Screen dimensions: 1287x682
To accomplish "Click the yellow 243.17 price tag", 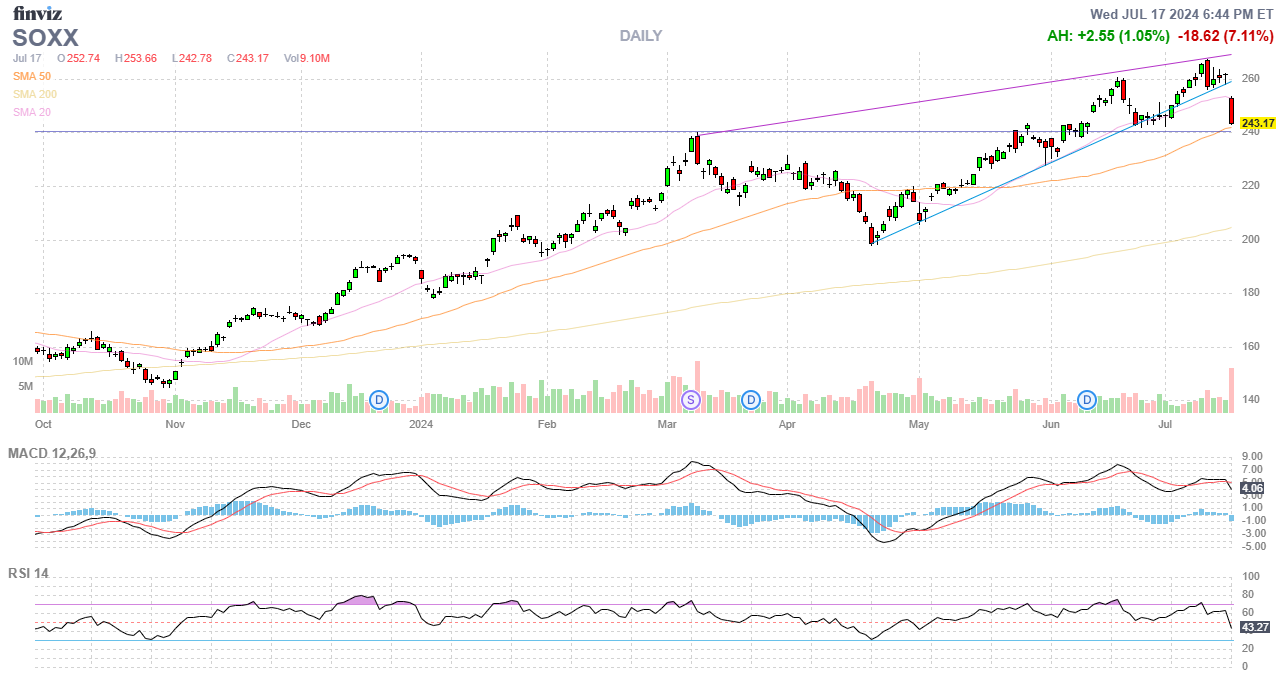I will point(1257,123).
